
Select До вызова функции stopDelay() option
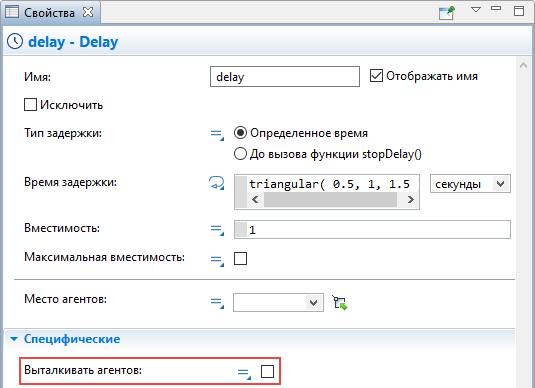pos(240,154)
